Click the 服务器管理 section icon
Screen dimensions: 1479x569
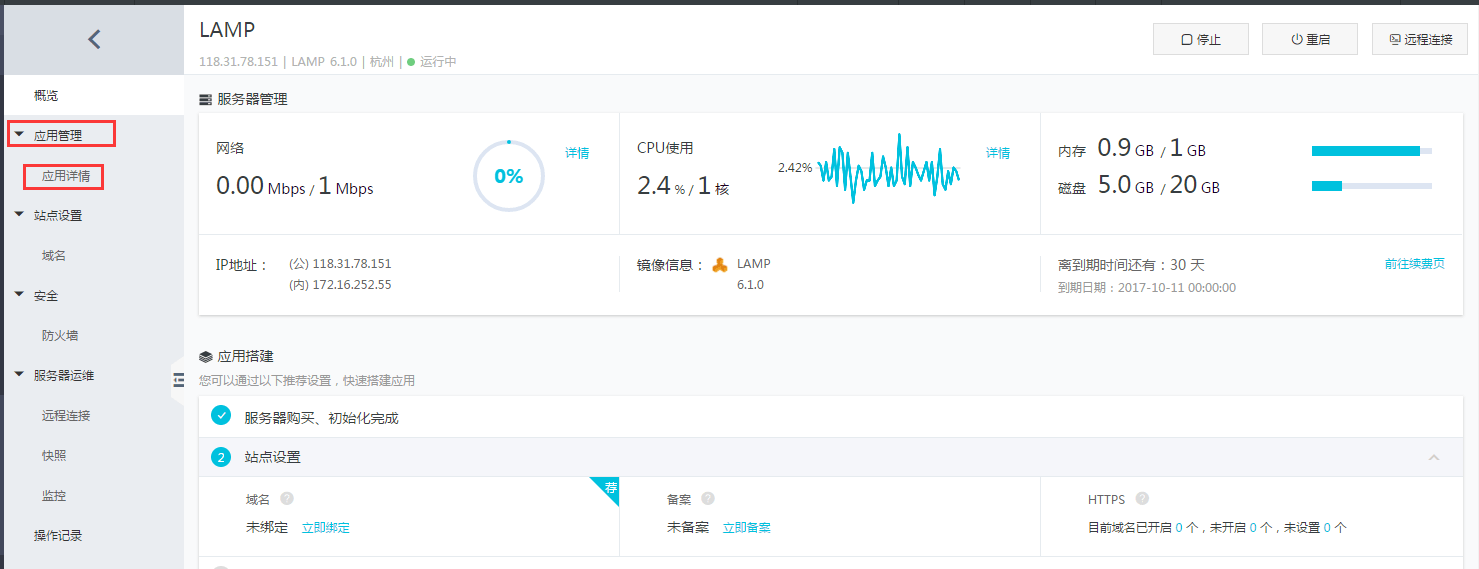coord(206,99)
